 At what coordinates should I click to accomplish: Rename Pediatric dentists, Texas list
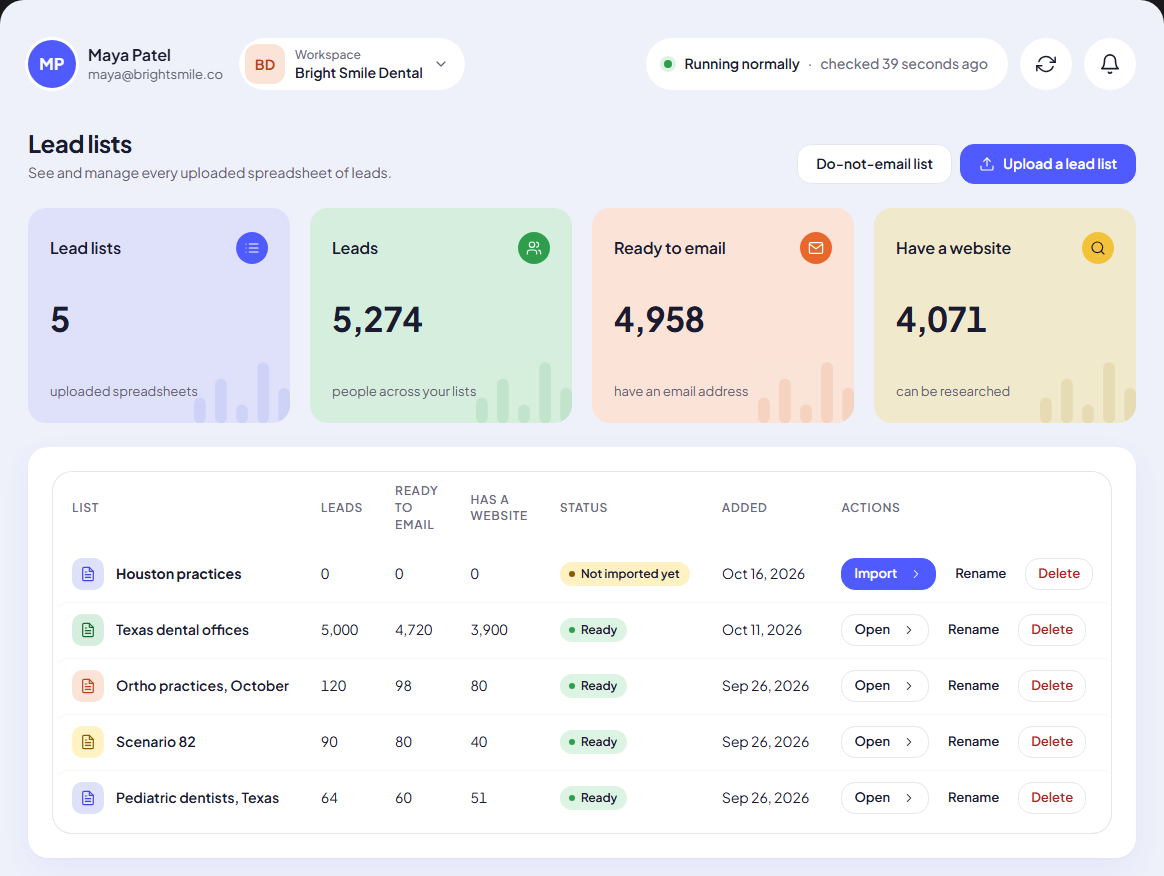click(x=973, y=798)
